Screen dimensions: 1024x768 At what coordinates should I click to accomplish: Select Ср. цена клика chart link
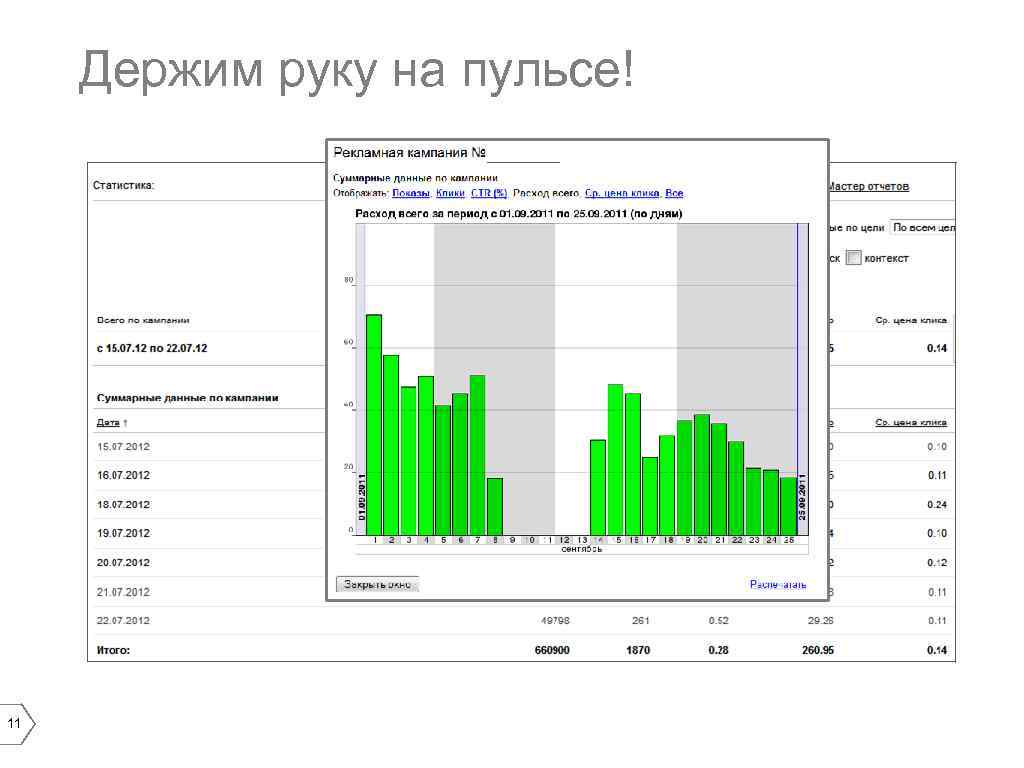coord(622,193)
